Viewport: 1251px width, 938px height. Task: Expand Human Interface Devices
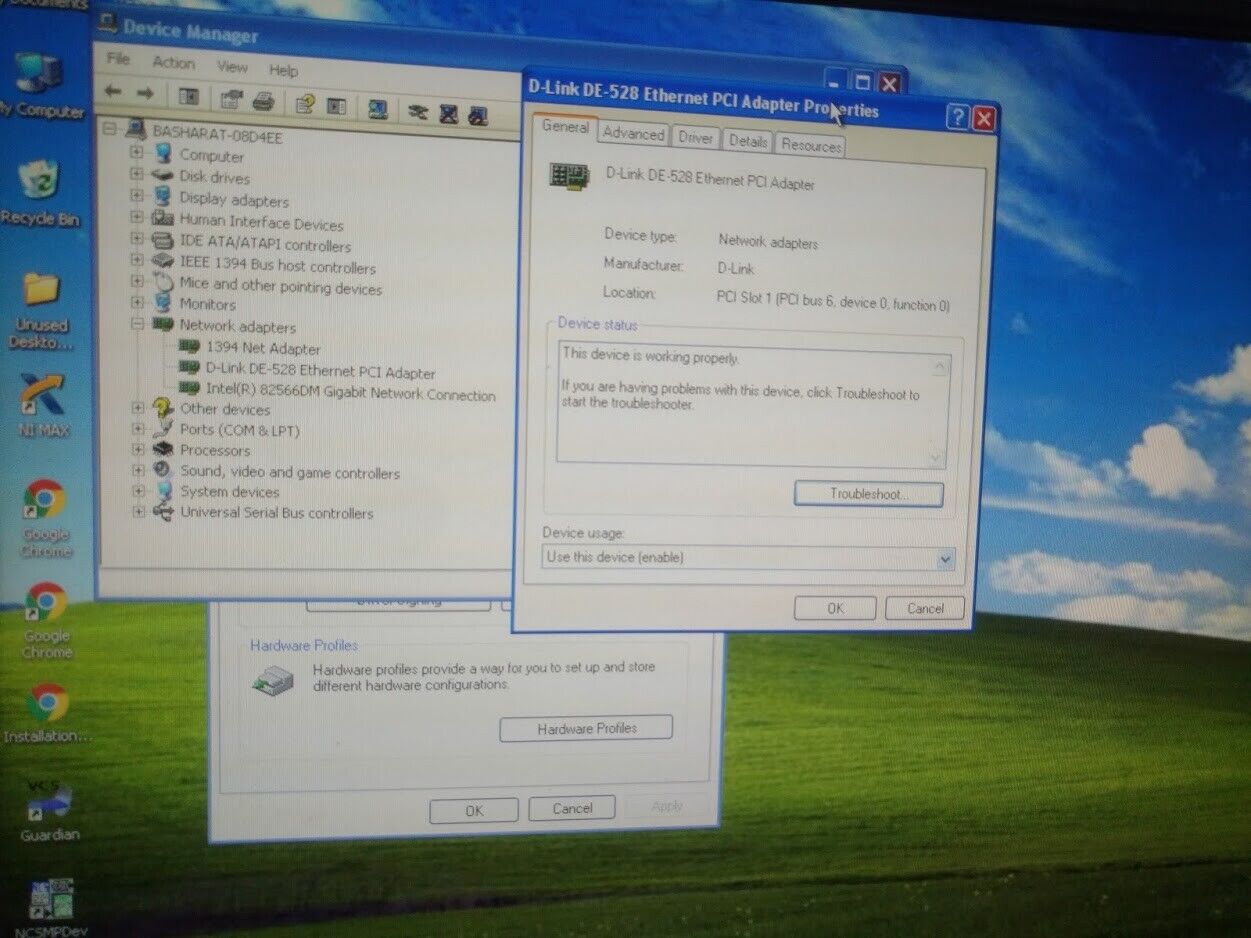coord(137,218)
